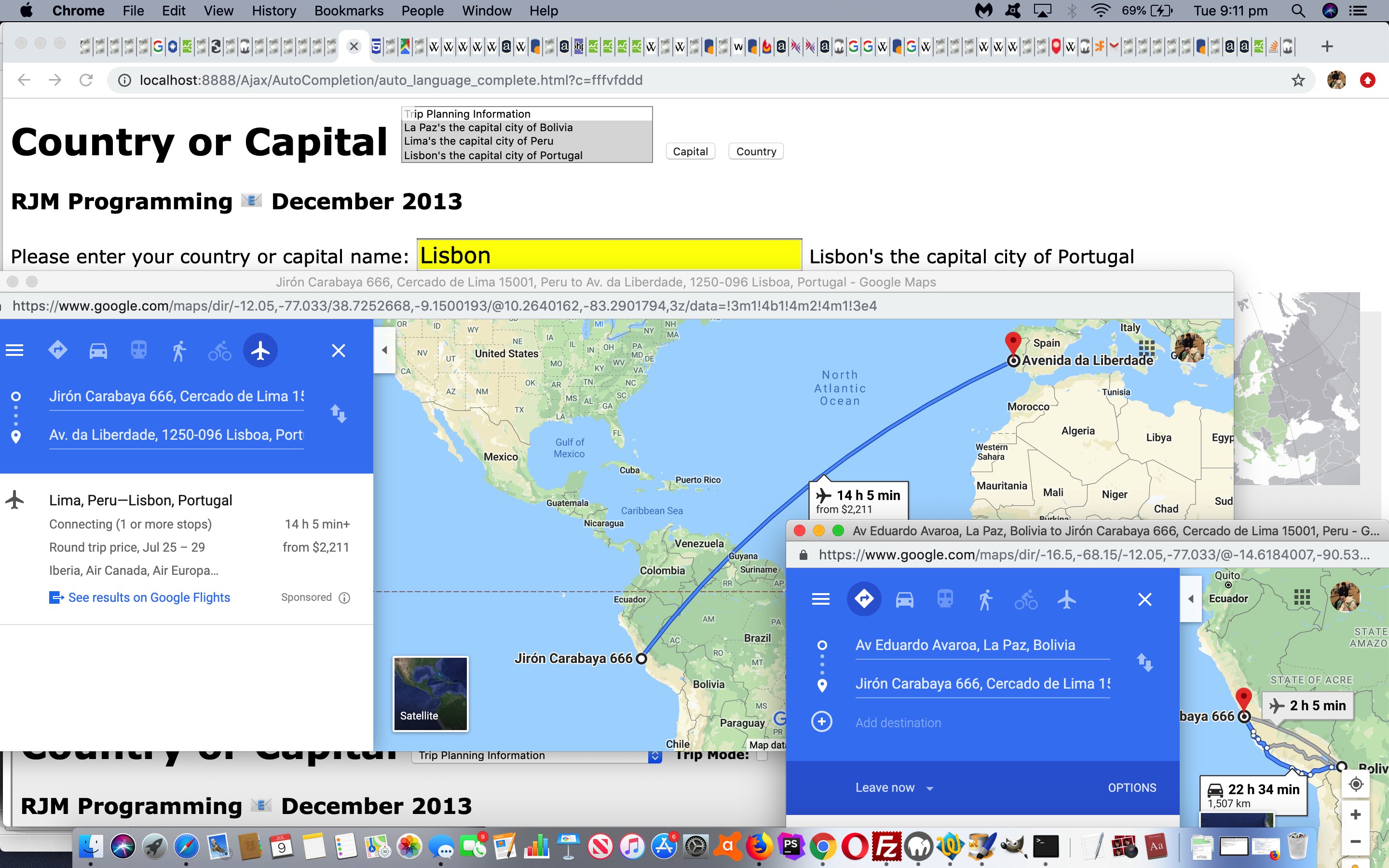Viewport: 1389px width, 868px height.
Task: Zoom in the La Paz-Lima map
Action: click(x=1356, y=814)
